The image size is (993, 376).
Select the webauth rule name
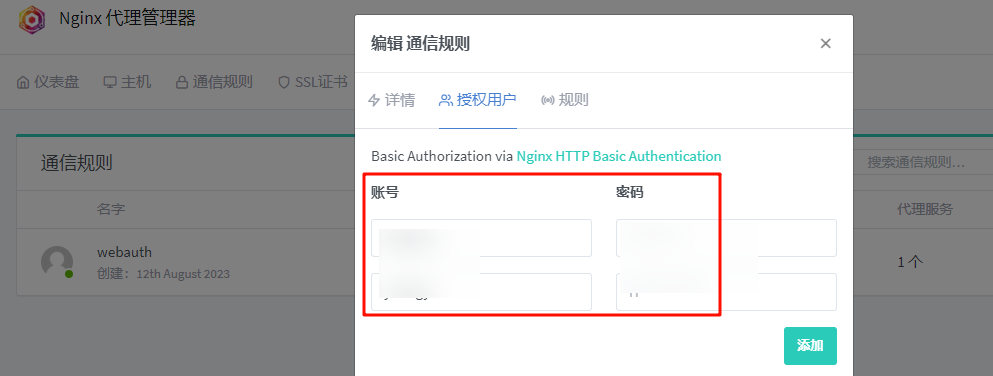pos(124,252)
